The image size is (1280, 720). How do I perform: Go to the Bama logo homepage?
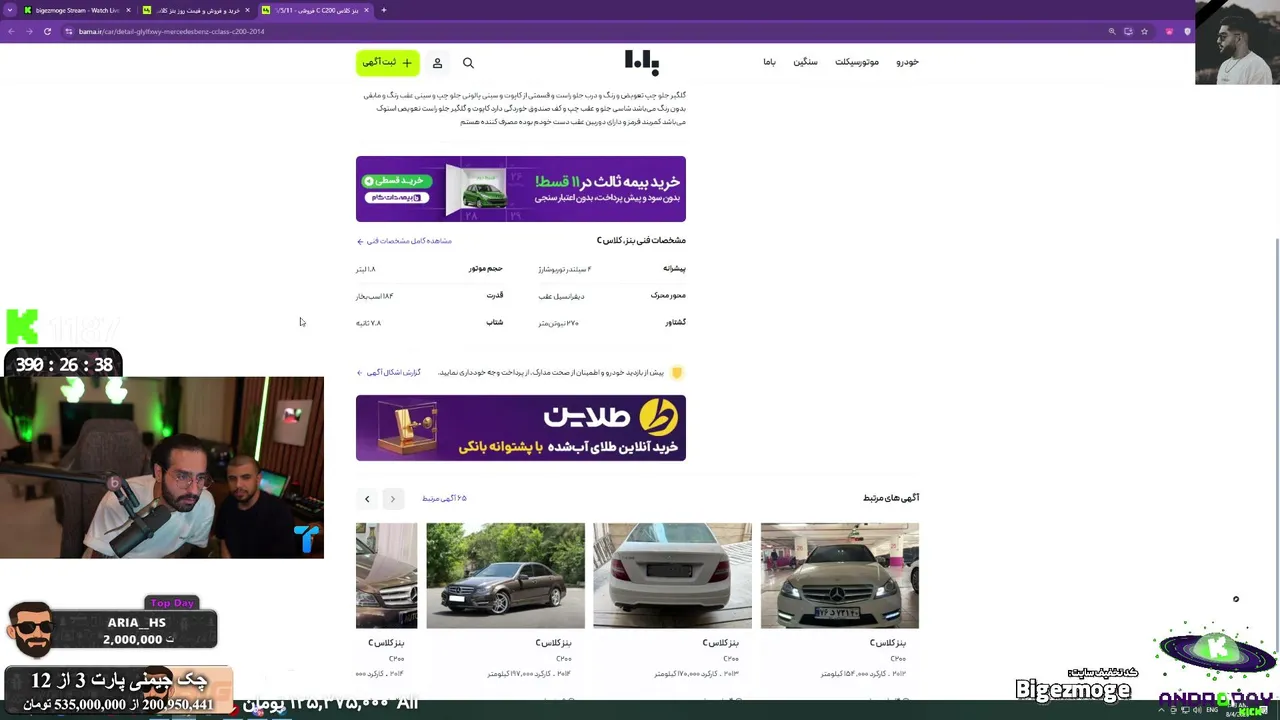[642, 63]
